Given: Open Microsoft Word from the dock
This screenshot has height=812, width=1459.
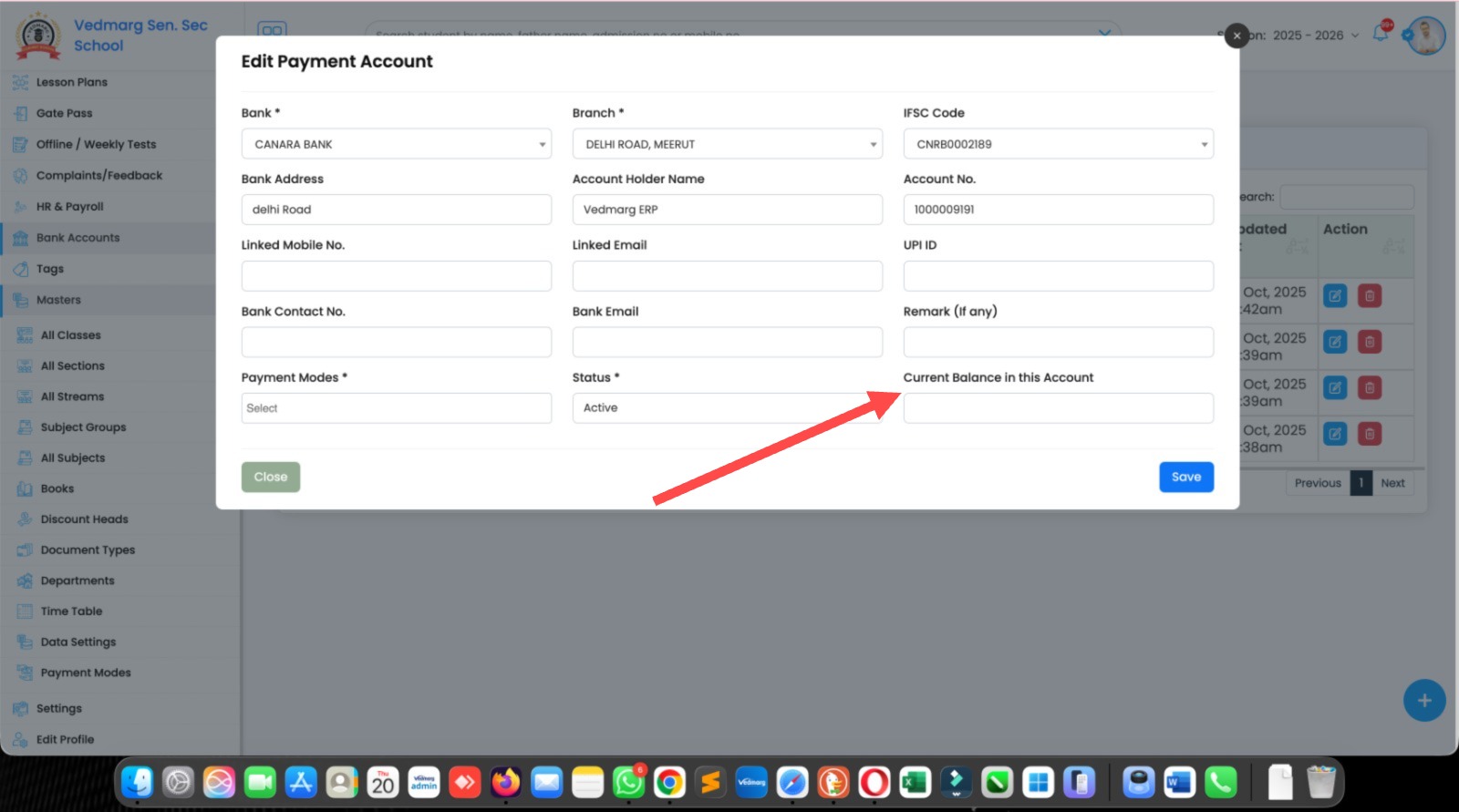Looking at the screenshot, I should (1180, 782).
